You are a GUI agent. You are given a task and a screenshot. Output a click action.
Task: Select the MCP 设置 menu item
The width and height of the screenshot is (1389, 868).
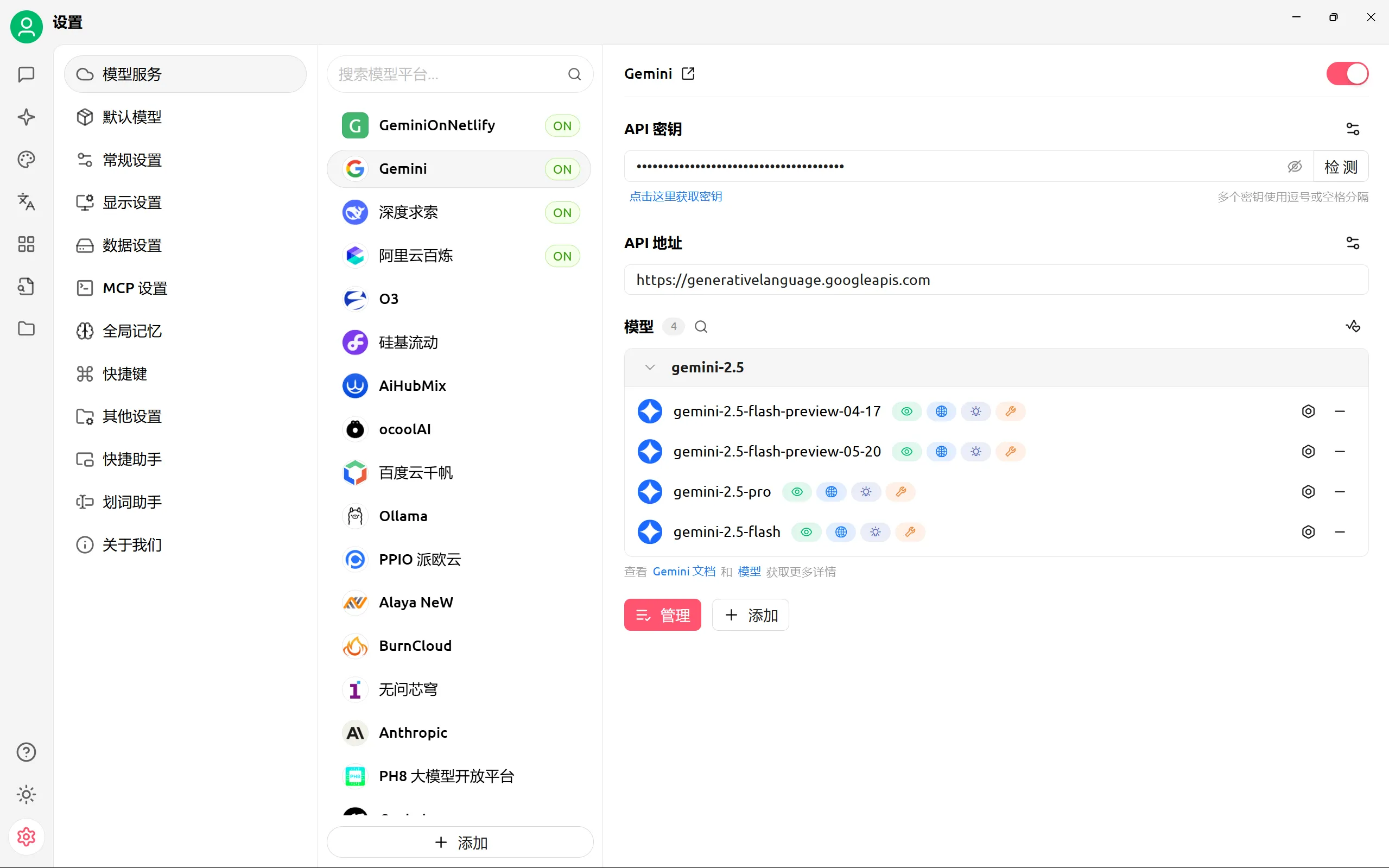135,288
